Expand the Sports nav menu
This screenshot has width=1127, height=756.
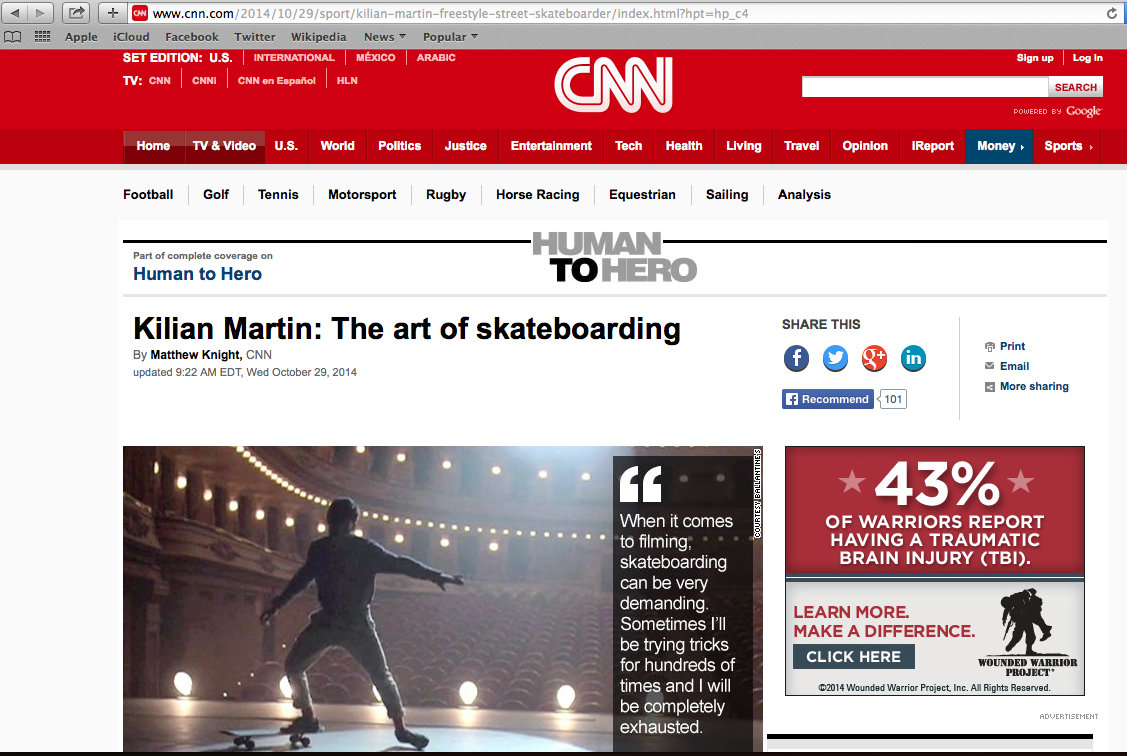point(1067,146)
